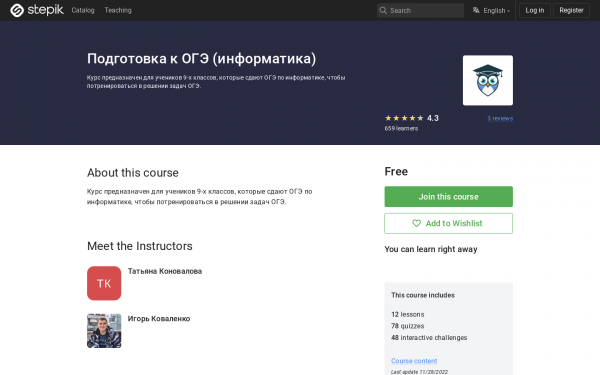Click the Meet the Instructors heading
600x375 pixels.
[140, 246]
